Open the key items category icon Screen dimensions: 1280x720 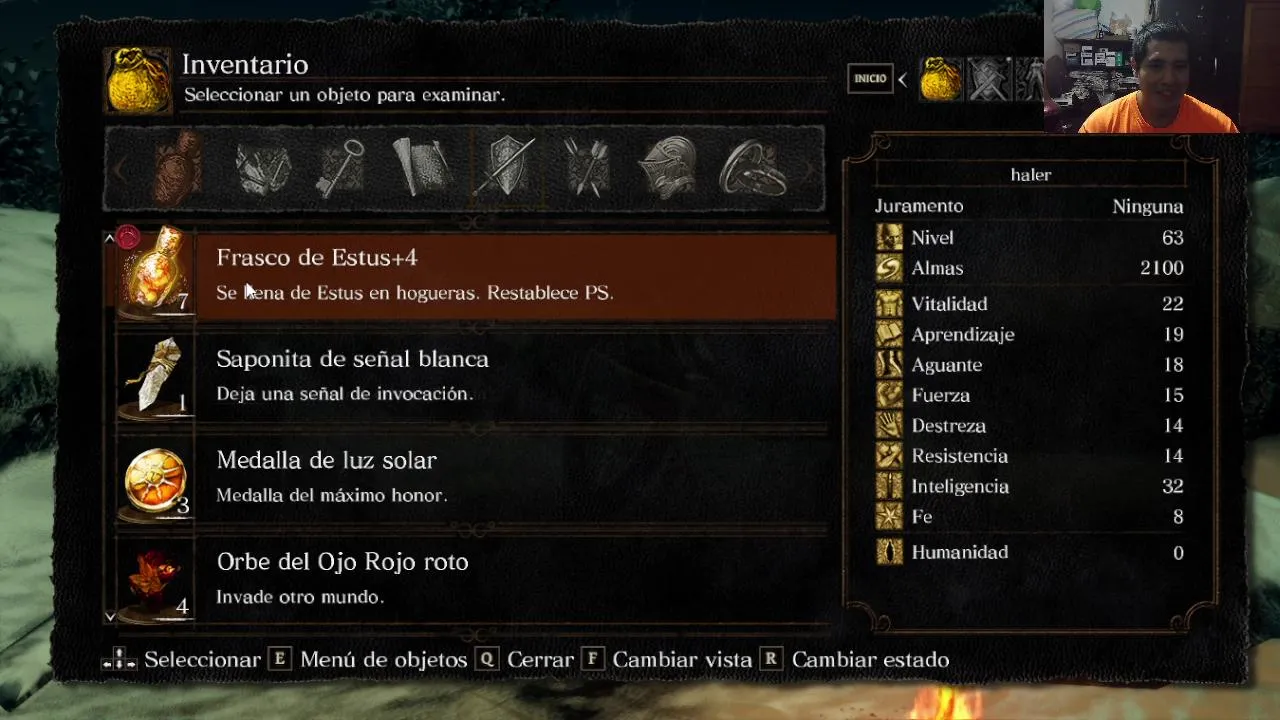340,167
